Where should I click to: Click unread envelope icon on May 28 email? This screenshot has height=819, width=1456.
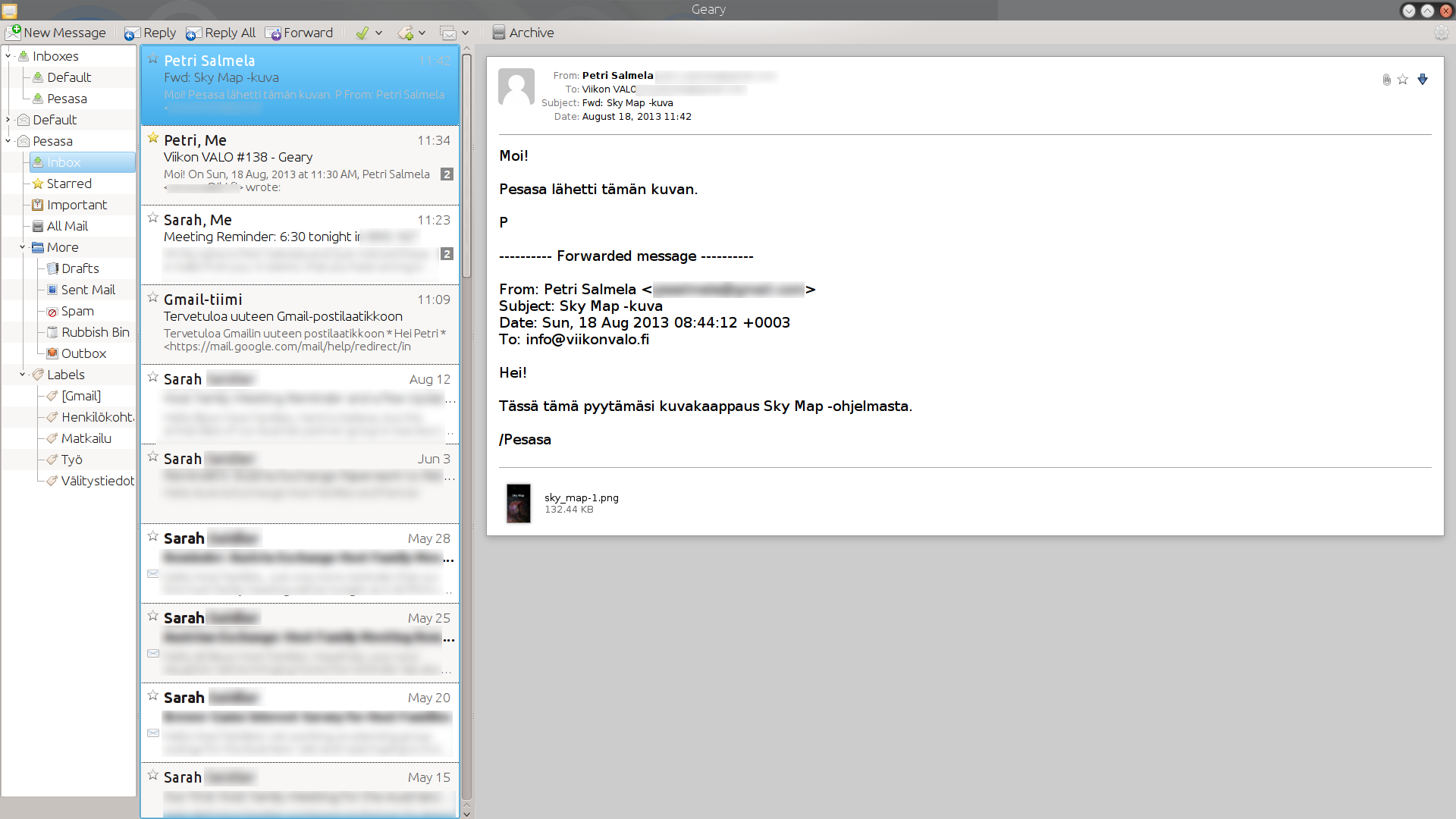click(153, 573)
